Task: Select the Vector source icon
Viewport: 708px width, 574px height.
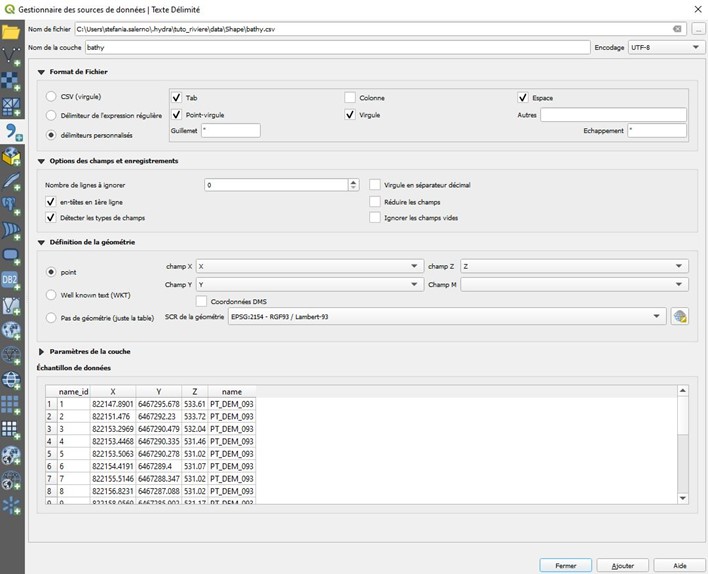Action: click(11, 56)
